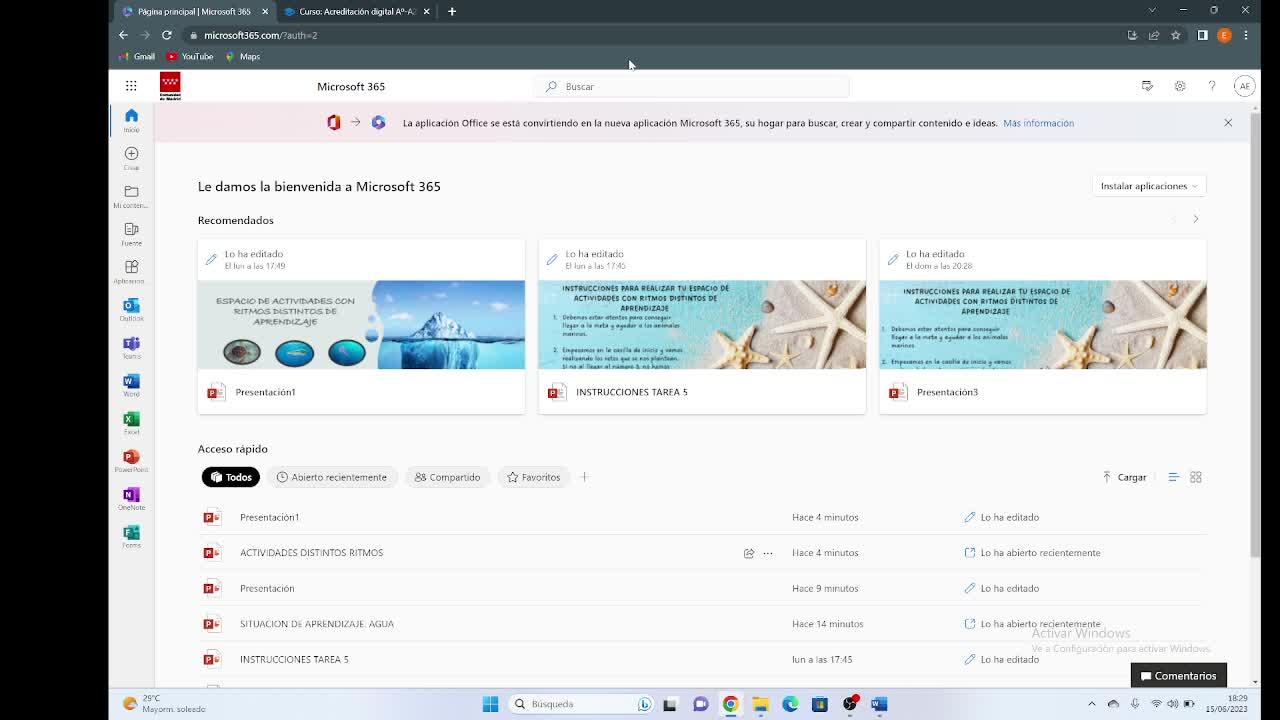Click the Create plus icon in sidebar
1280x720 pixels.
pos(131,156)
